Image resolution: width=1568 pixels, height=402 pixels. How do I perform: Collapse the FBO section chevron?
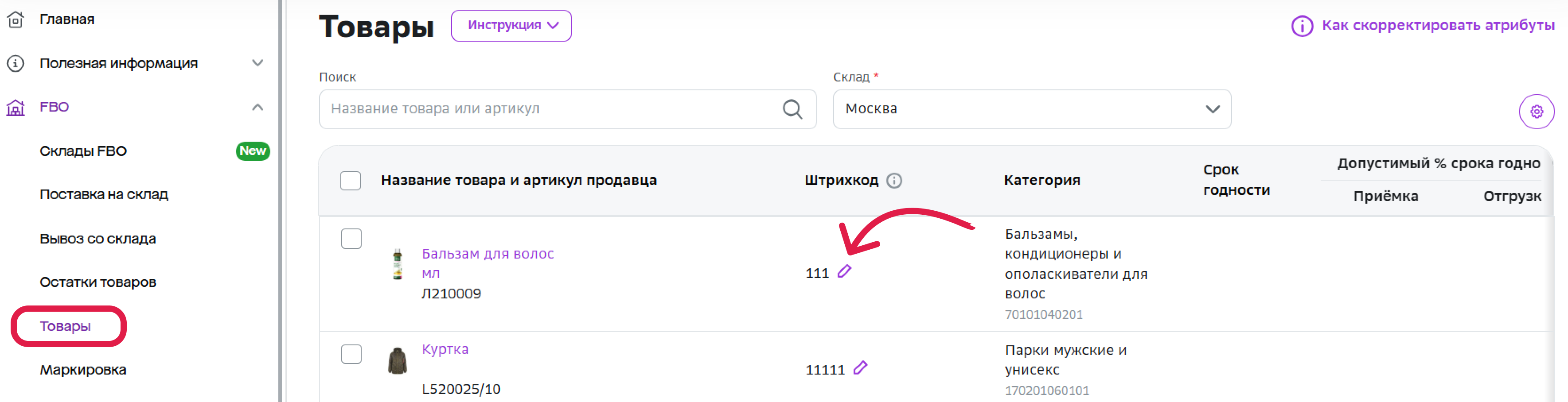click(x=257, y=108)
